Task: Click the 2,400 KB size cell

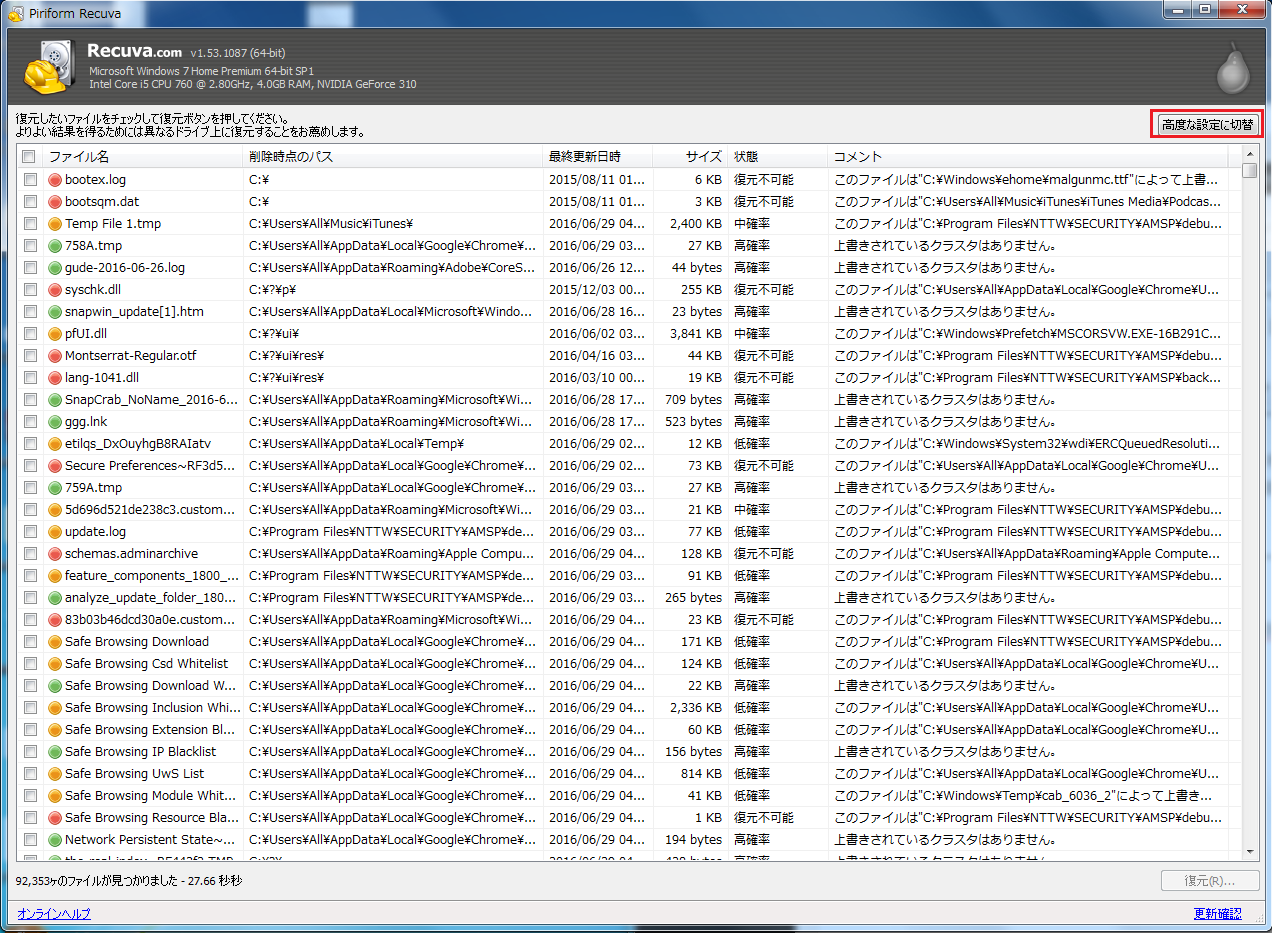Action: (695, 224)
